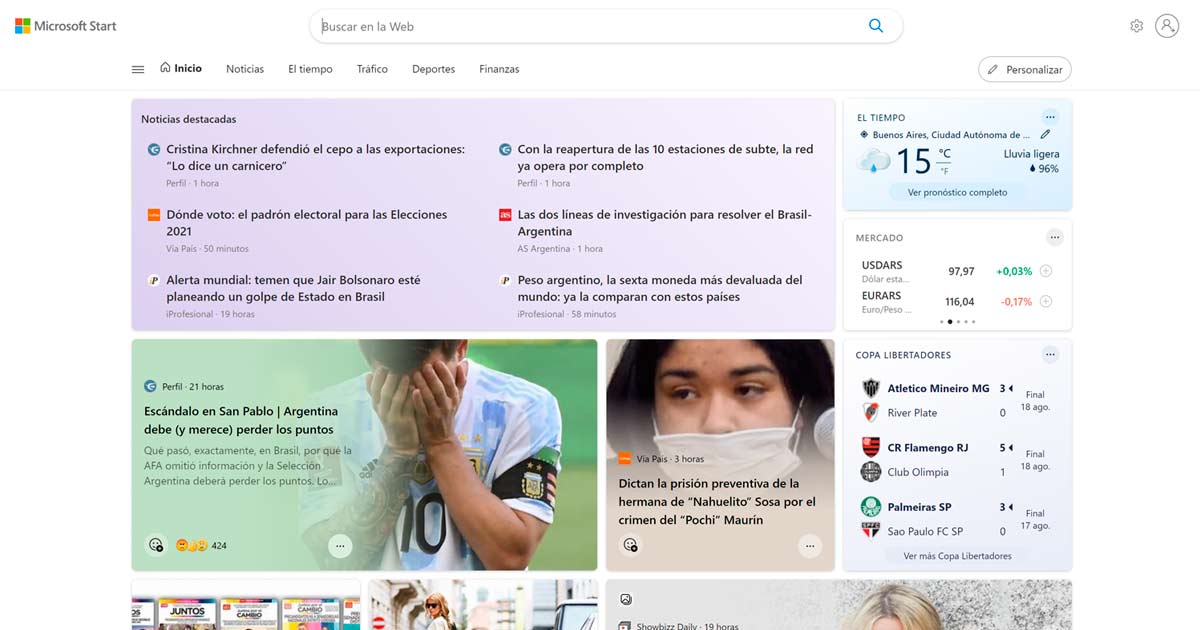
Task: Click the magnifying glass search icon
Action: (x=876, y=26)
